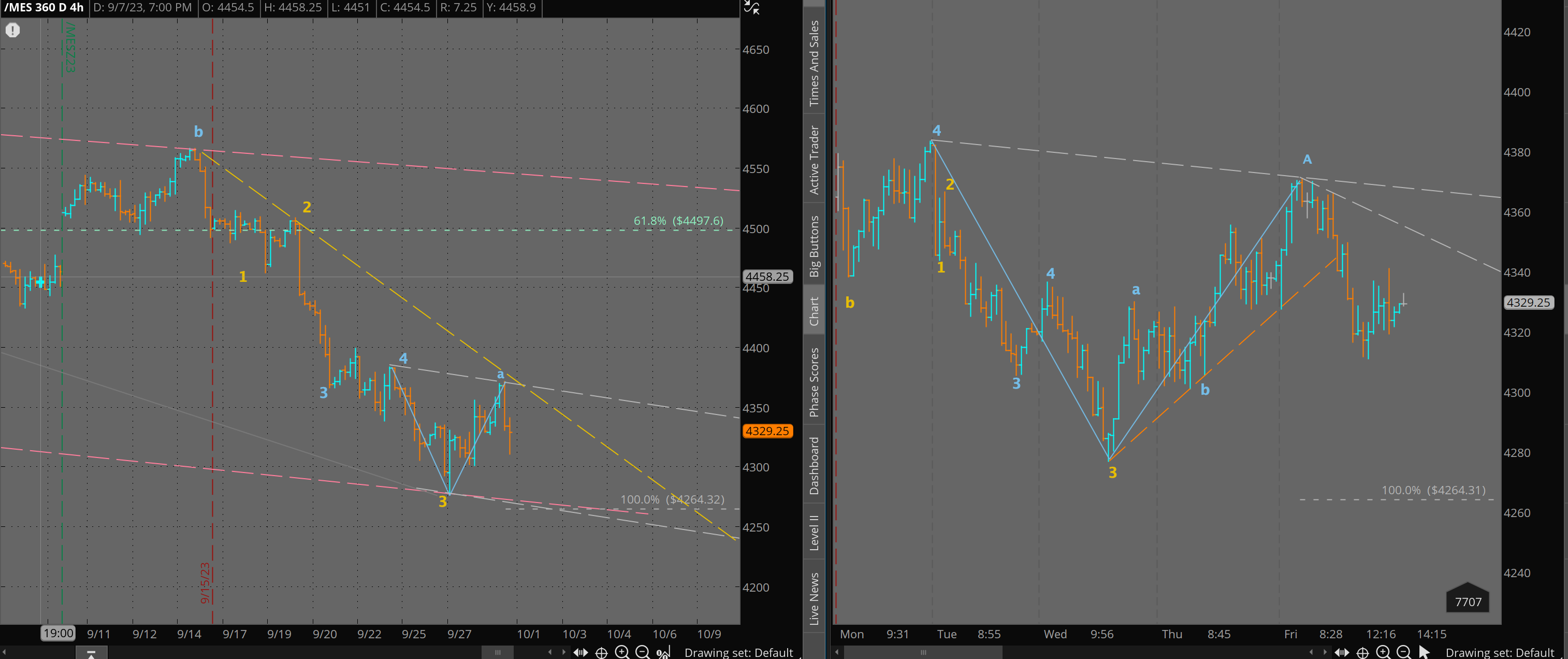Click the right chart scrollbar's left arrow

click(837, 652)
